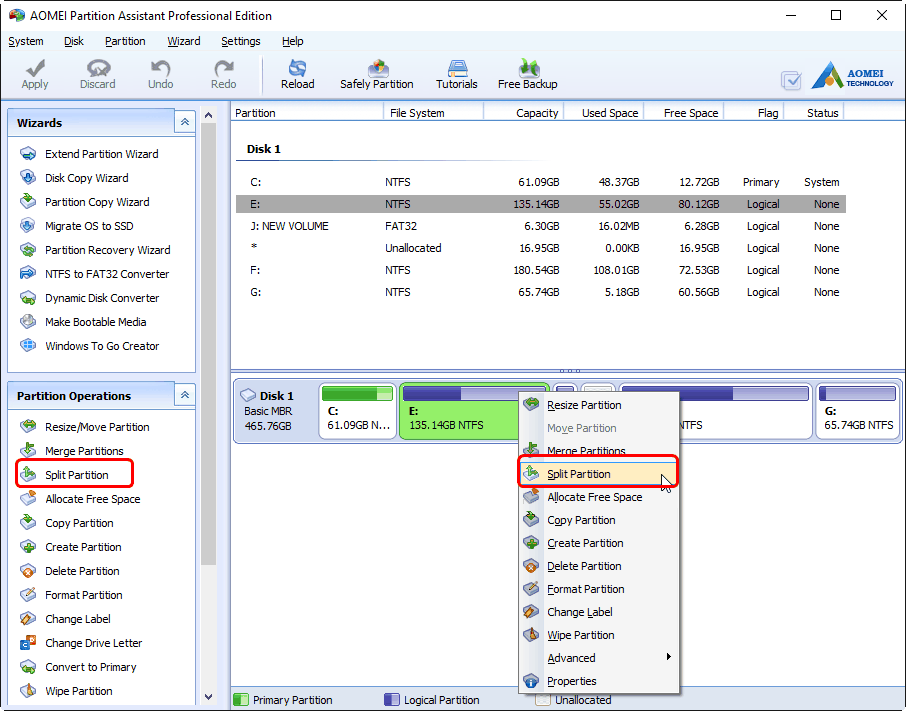Click the Free Backup toolbar icon

pos(528,75)
